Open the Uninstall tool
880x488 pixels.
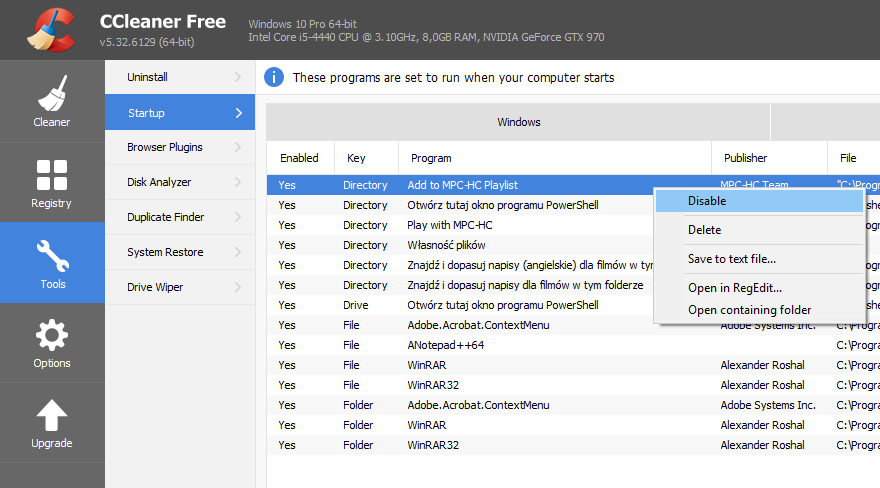[x=180, y=77]
